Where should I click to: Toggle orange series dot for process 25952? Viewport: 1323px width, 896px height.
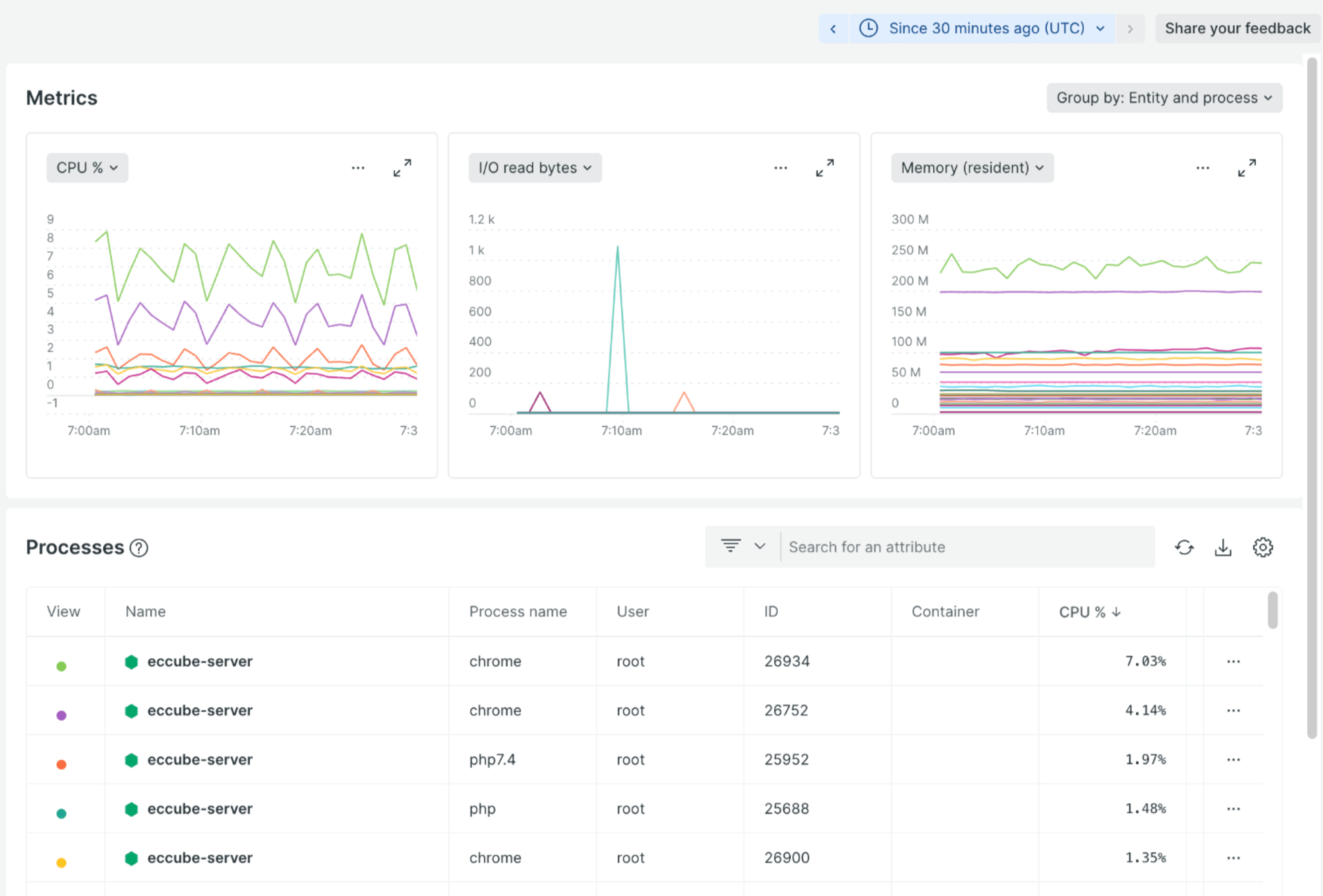(62, 764)
